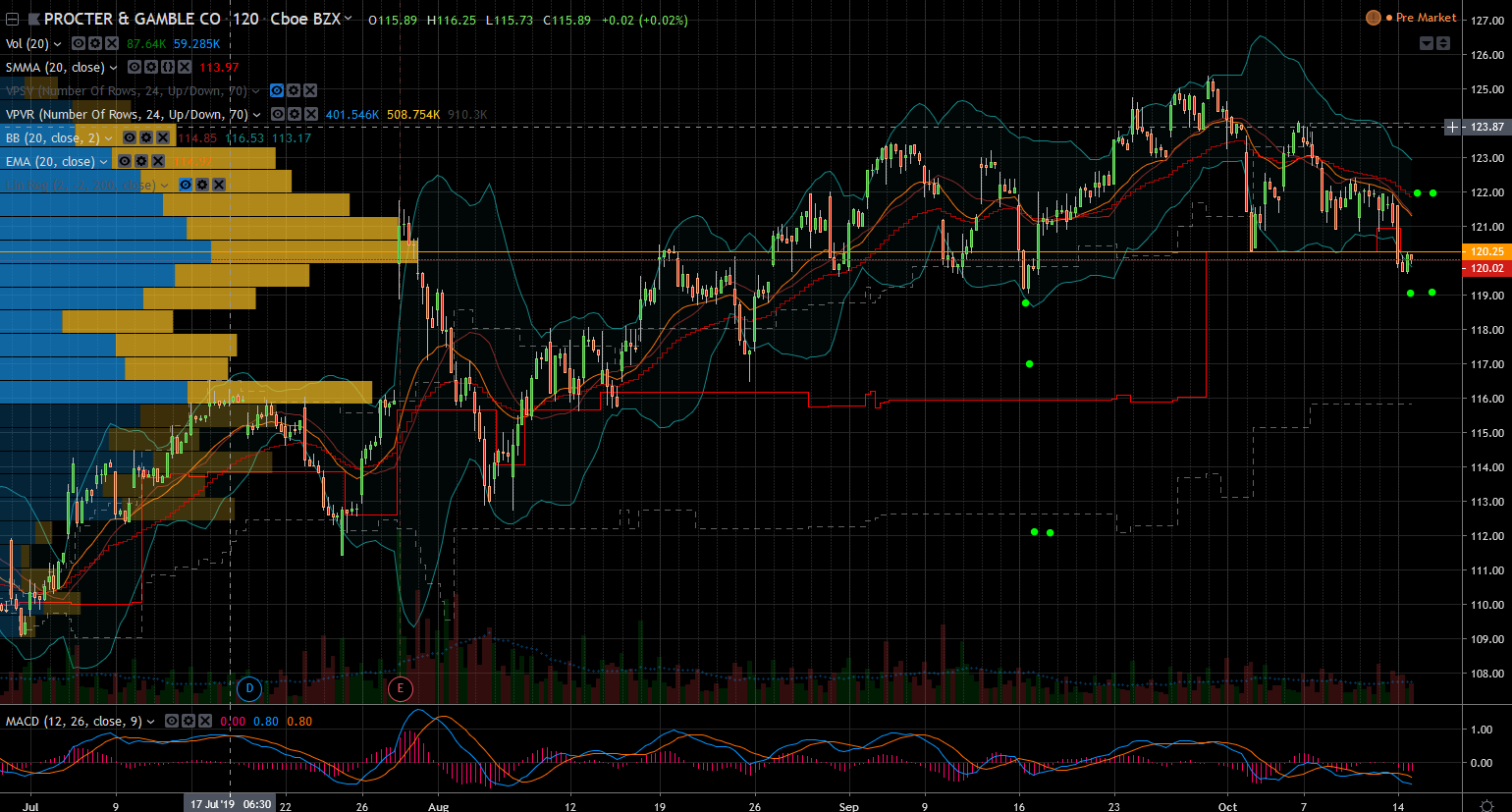1512x812 pixels.
Task: Remove the VPVR indicator
Action: pyautogui.click(x=311, y=114)
